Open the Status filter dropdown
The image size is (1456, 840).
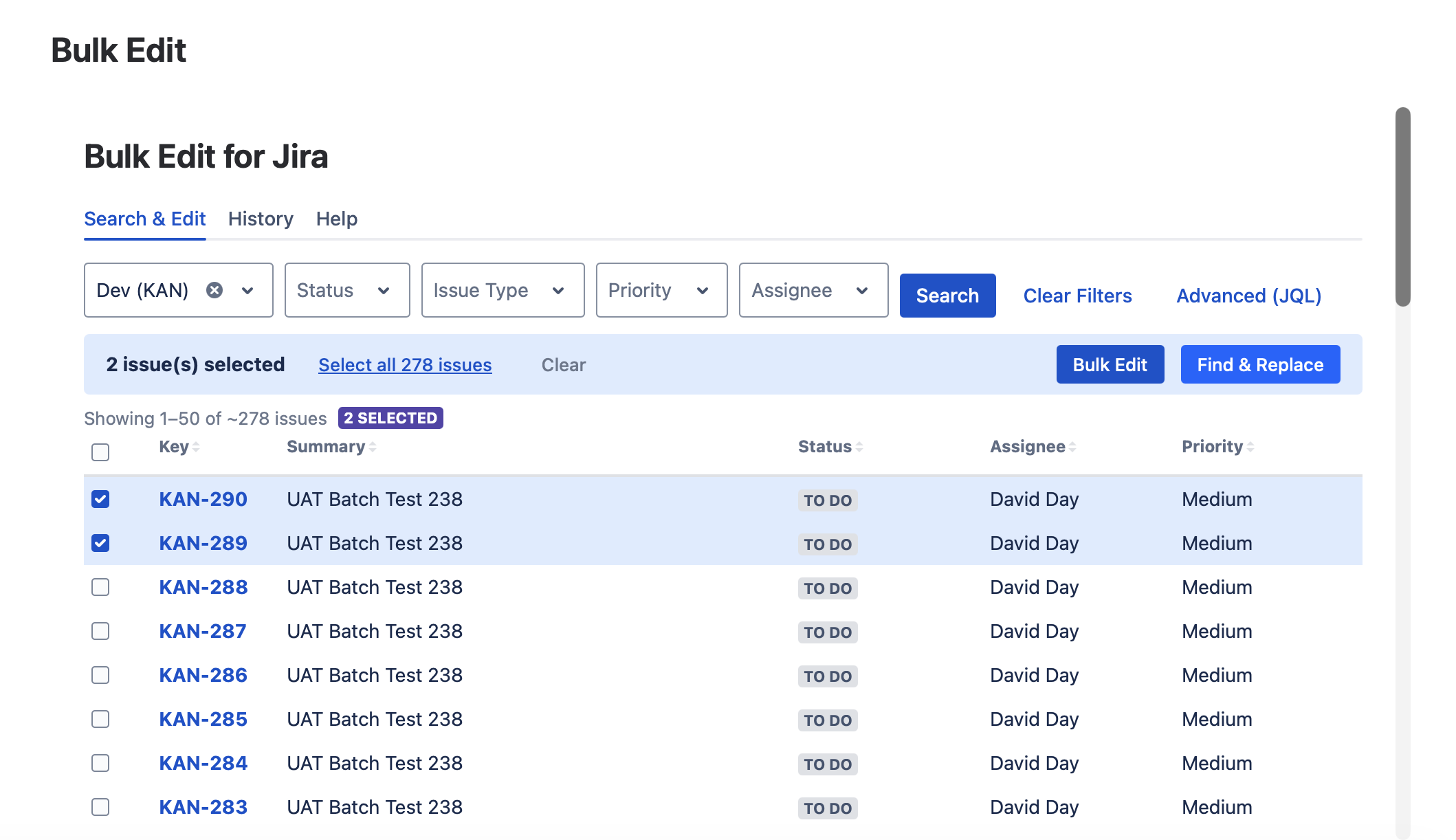click(347, 290)
